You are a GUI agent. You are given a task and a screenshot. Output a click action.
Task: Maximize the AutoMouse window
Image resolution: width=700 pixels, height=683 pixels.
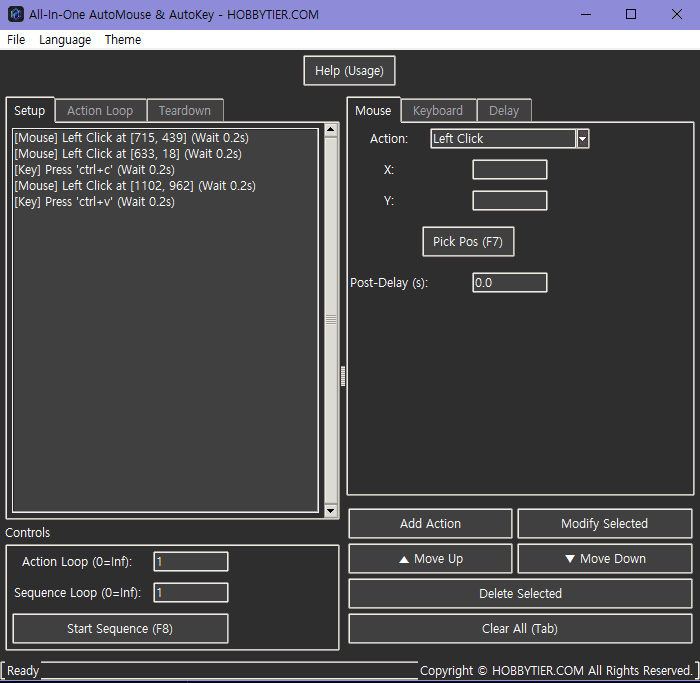tap(631, 14)
